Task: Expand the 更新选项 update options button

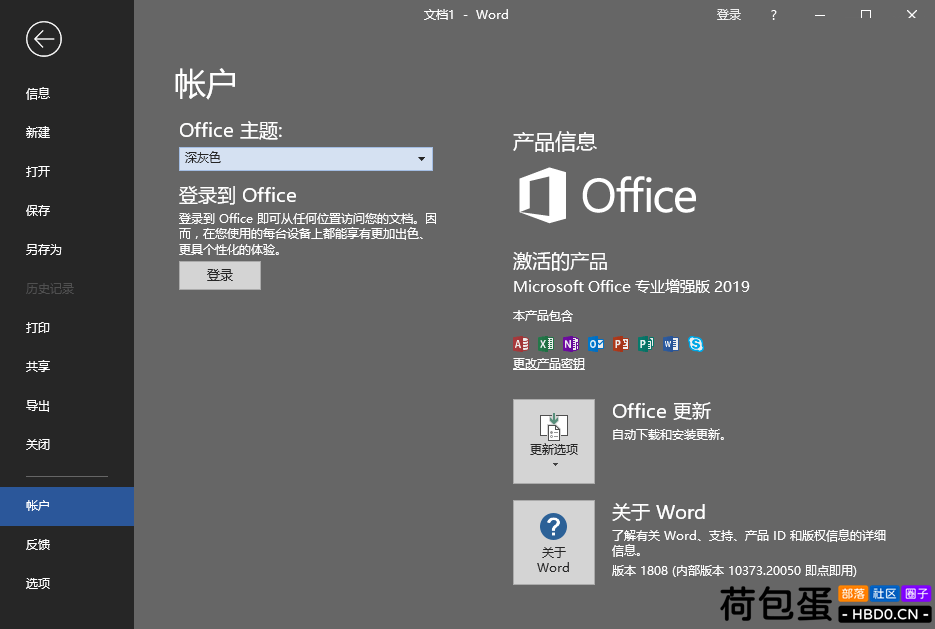Action: point(554,441)
